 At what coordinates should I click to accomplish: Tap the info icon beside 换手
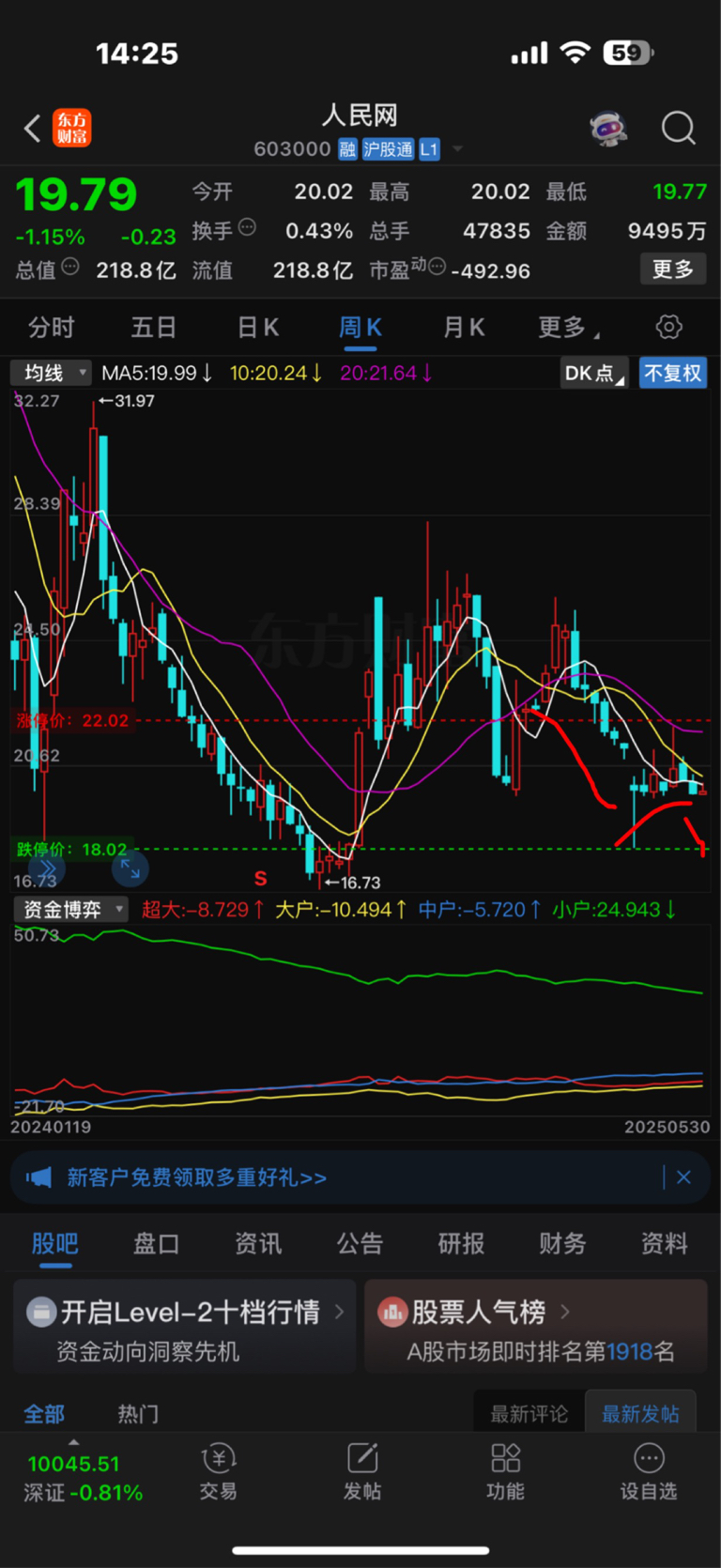click(x=247, y=227)
